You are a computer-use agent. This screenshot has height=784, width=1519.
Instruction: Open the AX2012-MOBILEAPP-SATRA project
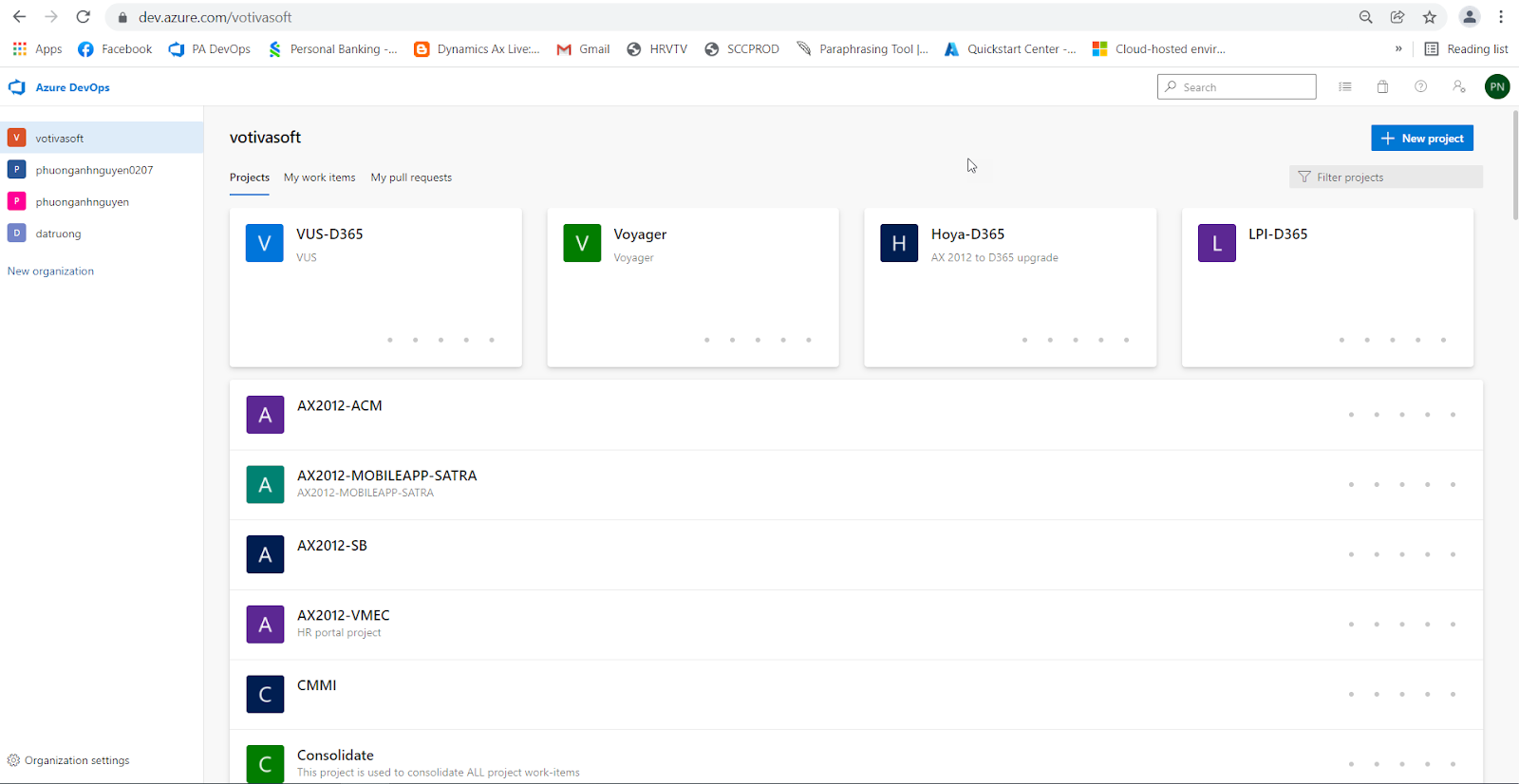[856, 485]
